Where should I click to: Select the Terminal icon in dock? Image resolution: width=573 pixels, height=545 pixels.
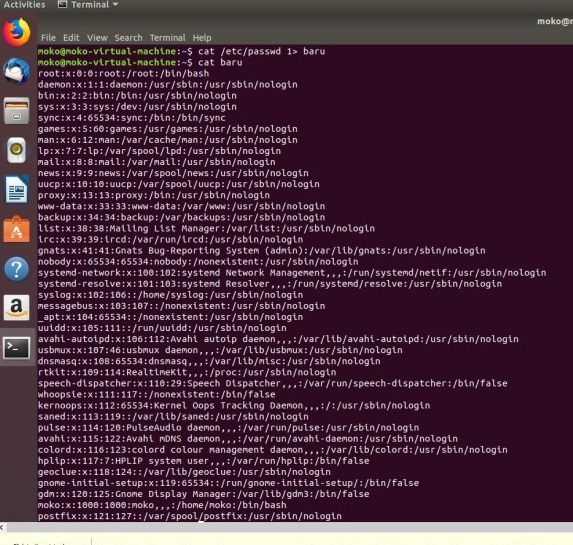[x=16, y=348]
